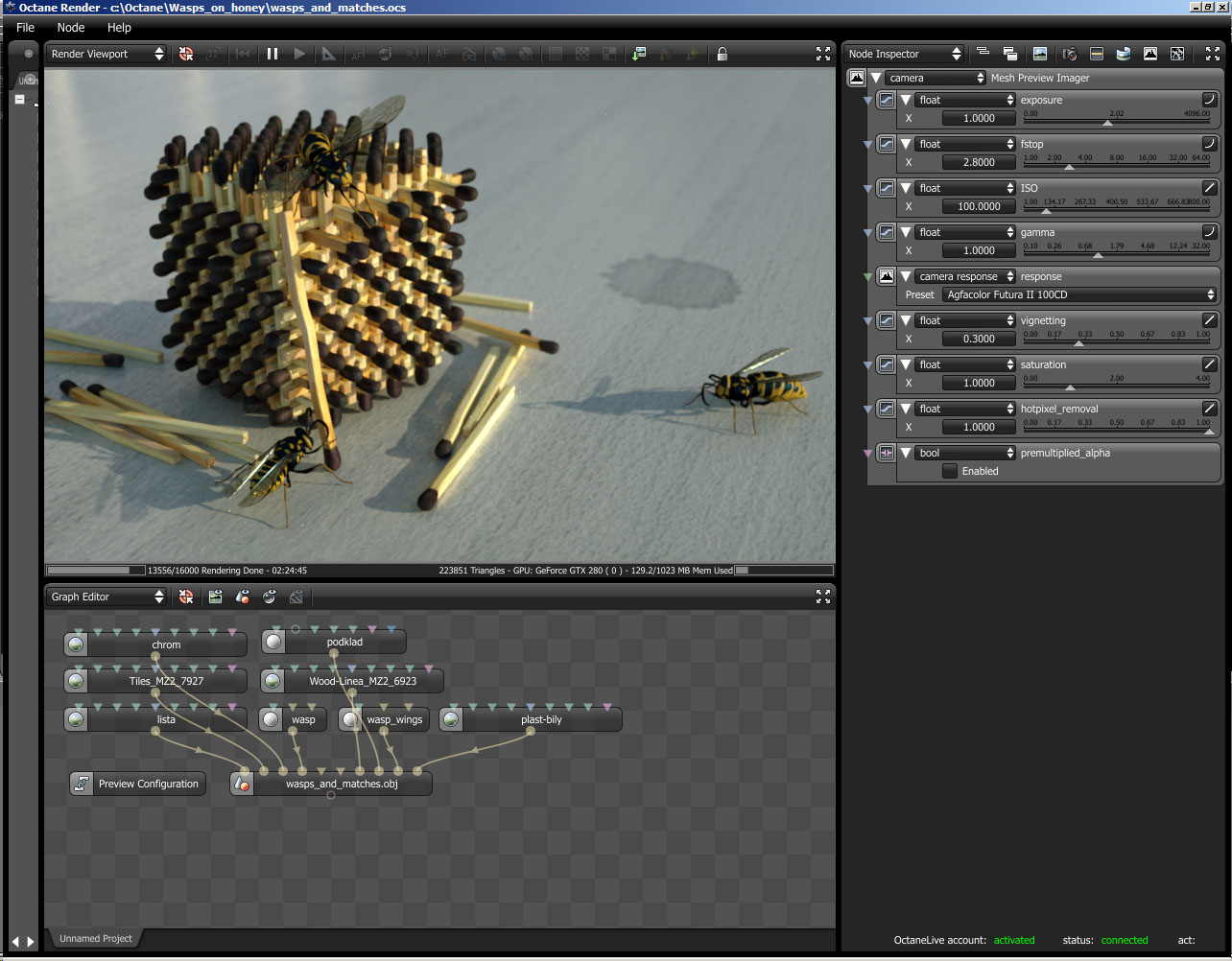Open the Node menu
Image resolution: width=1232 pixels, height=961 pixels.
pos(71,28)
